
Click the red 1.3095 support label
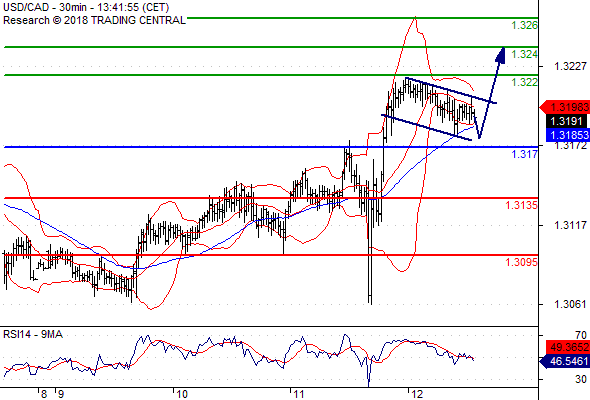[522, 262]
